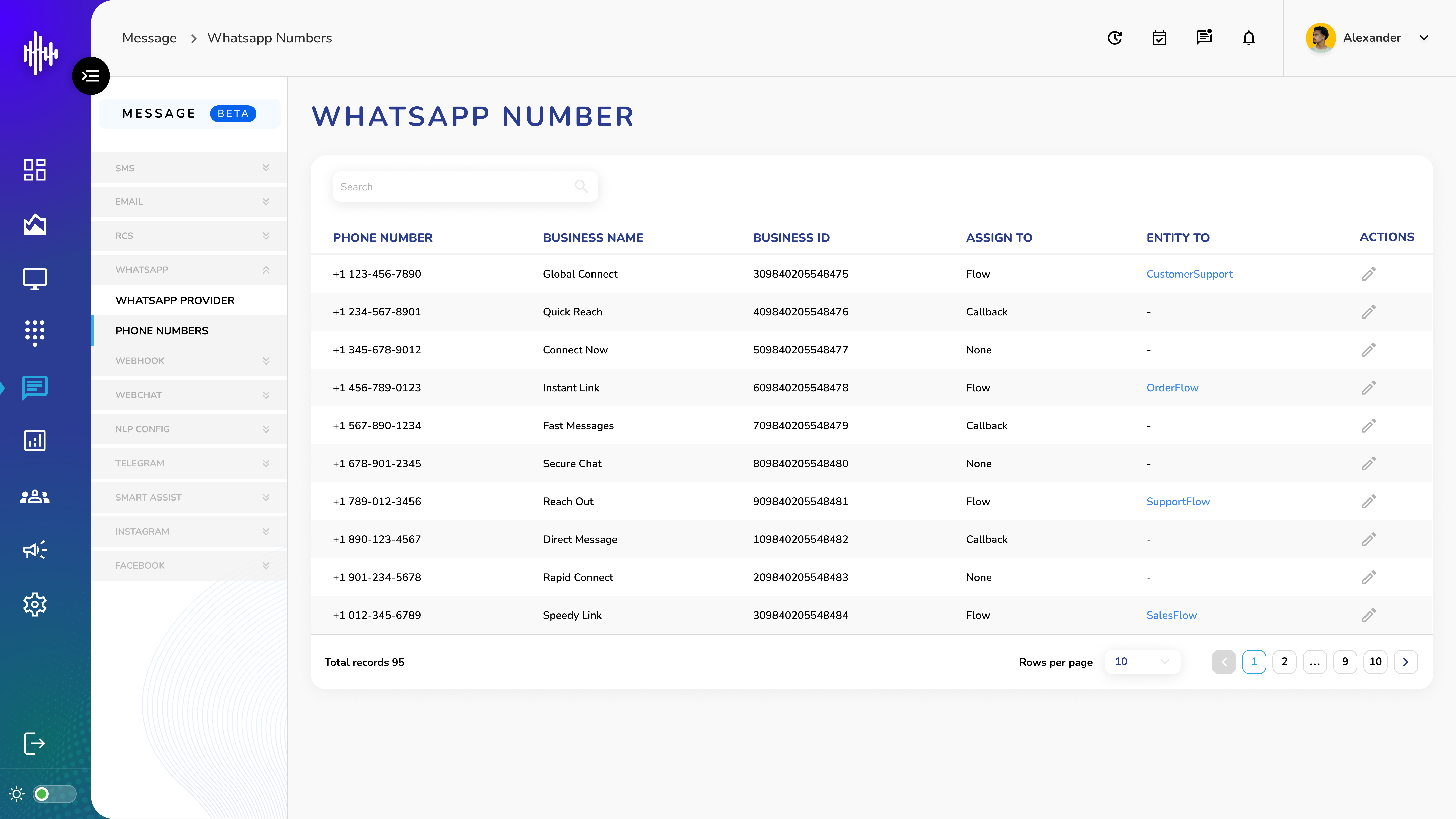
Task: Edit the Fast Messages row
Action: pos(1368,426)
